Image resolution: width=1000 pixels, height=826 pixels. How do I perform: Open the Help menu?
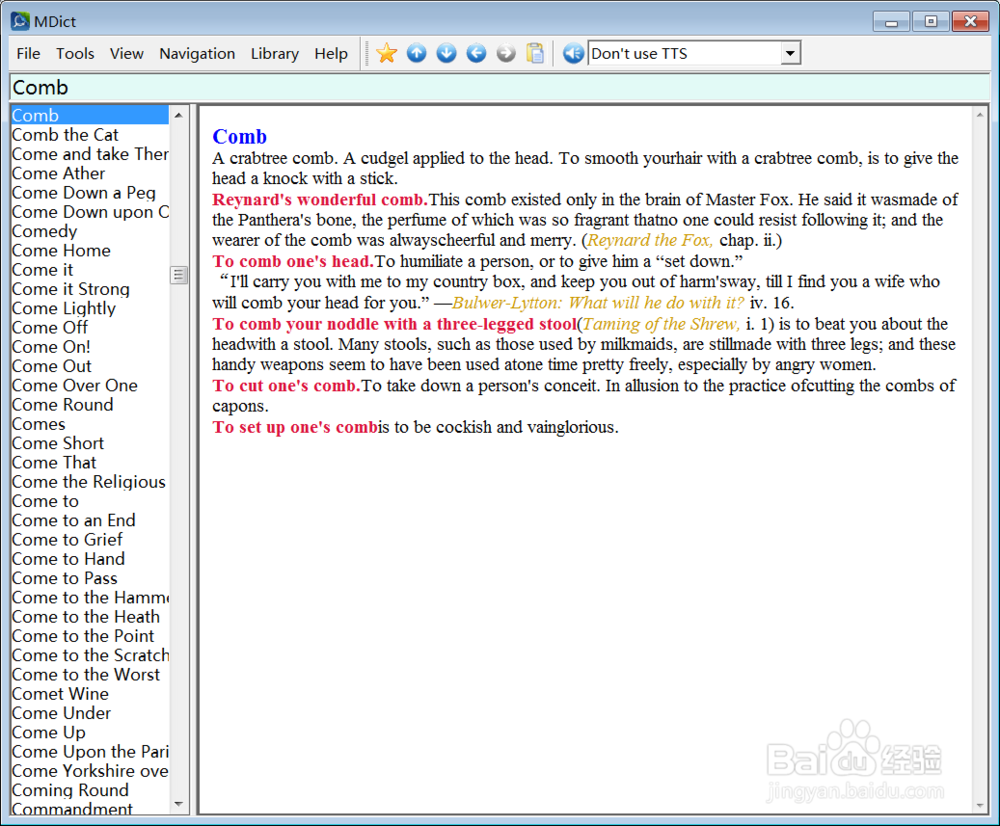(x=331, y=54)
